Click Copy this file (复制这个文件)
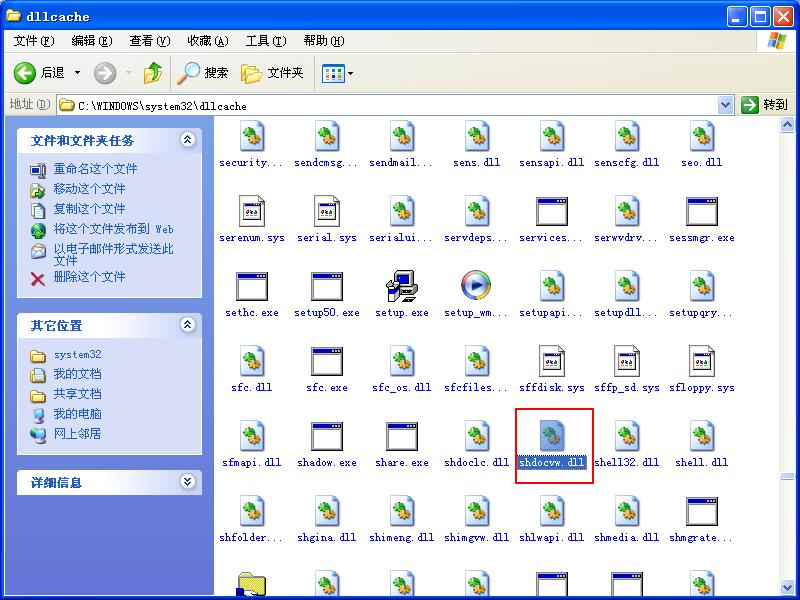 (x=89, y=209)
